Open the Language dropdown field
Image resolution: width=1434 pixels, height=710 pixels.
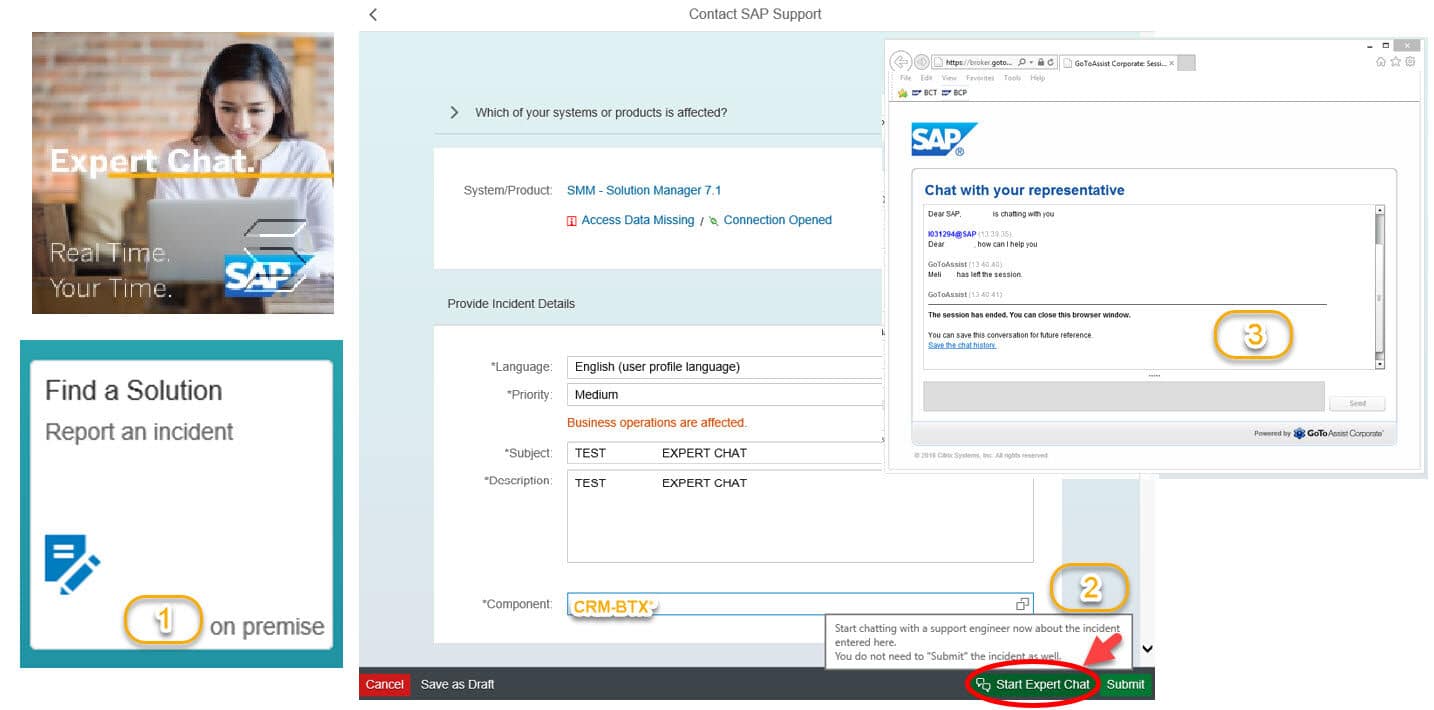[x=725, y=367]
